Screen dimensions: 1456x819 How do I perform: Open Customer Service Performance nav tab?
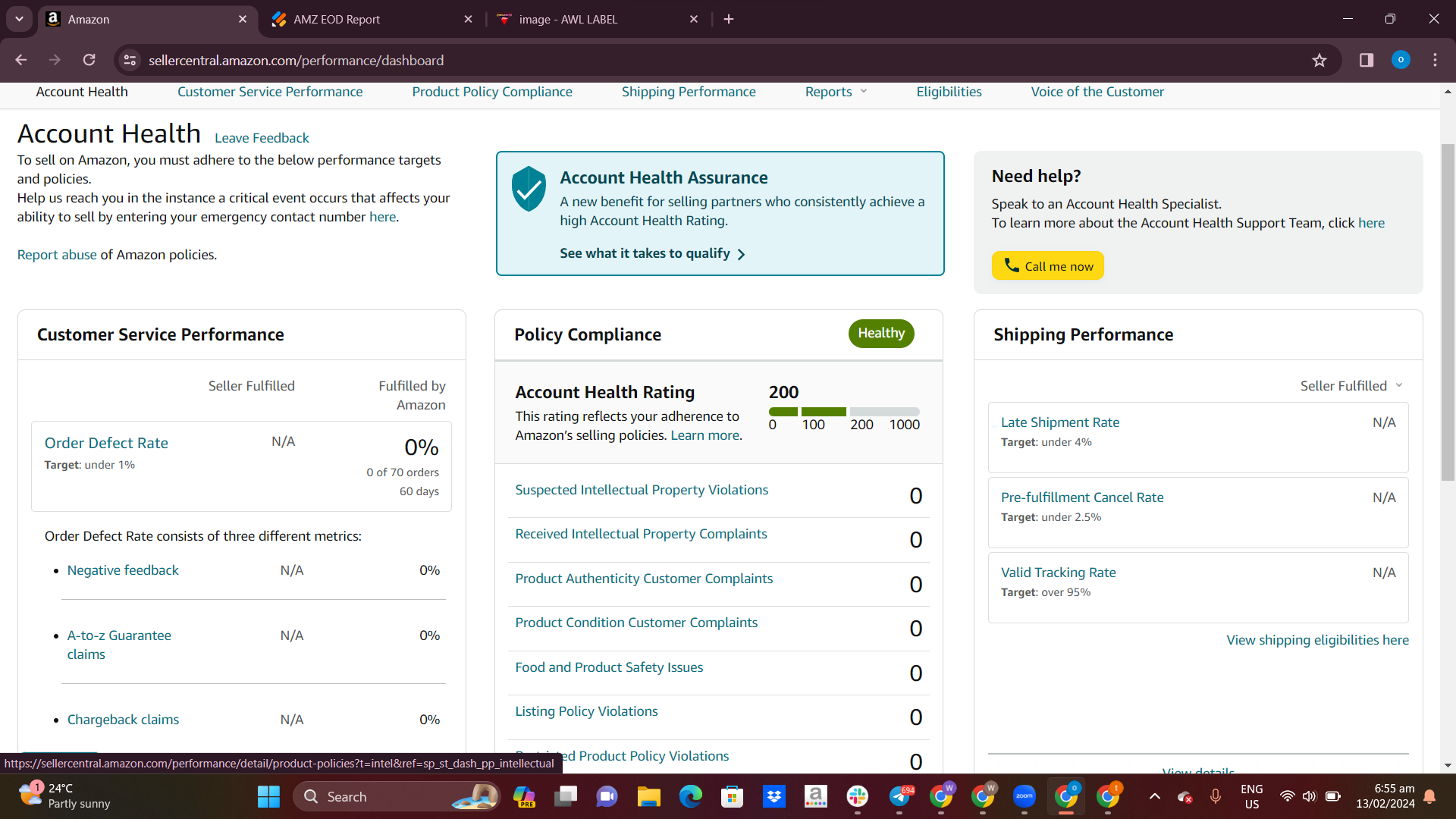pos(270,92)
